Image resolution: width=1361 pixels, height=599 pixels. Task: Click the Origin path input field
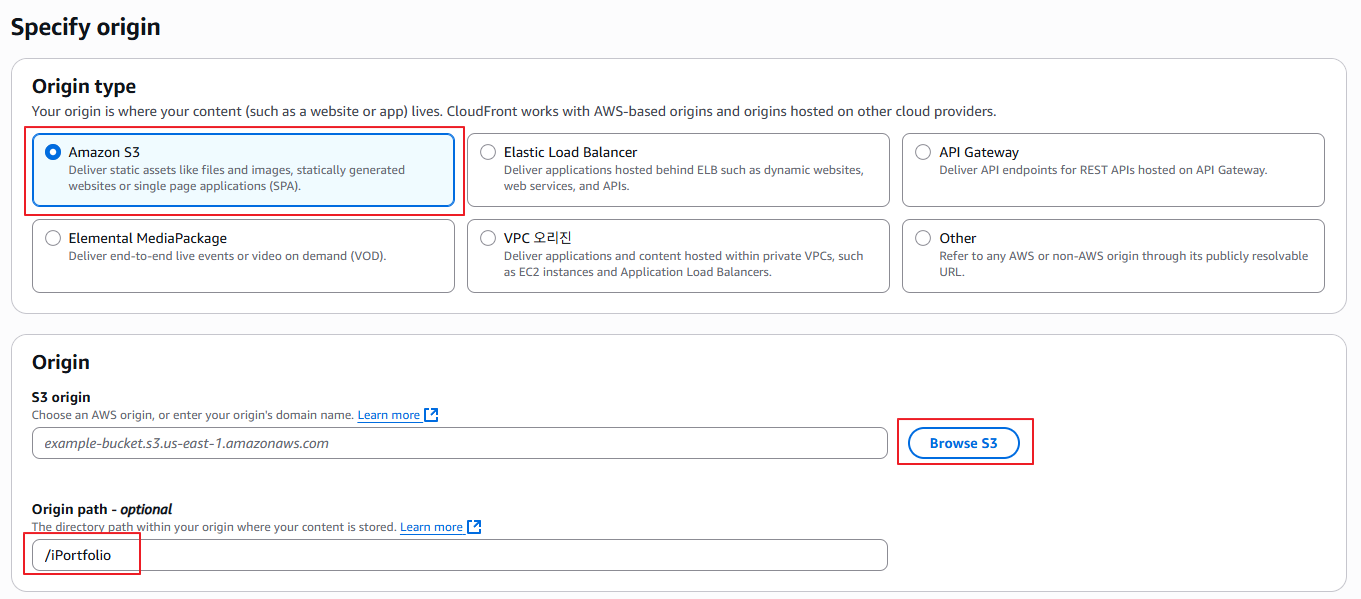[x=460, y=555]
